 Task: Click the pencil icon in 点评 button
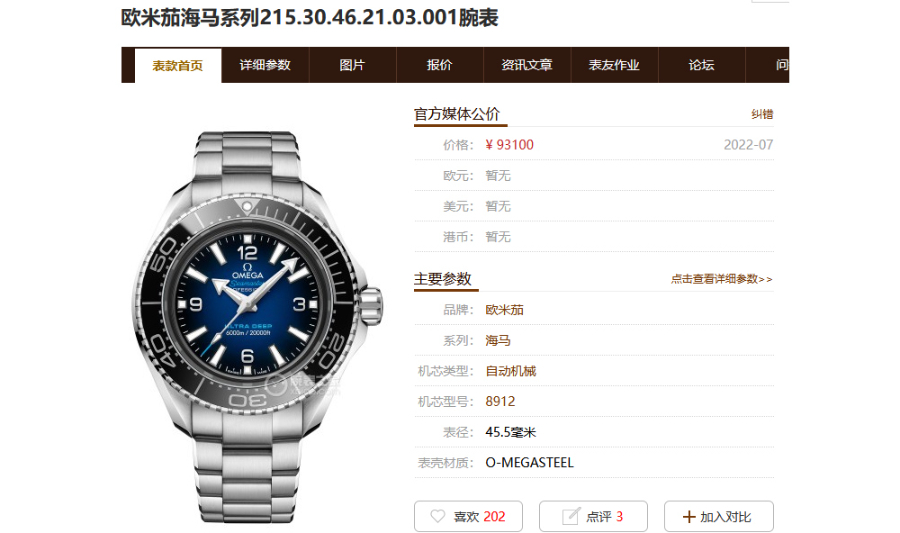coord(571,516)
